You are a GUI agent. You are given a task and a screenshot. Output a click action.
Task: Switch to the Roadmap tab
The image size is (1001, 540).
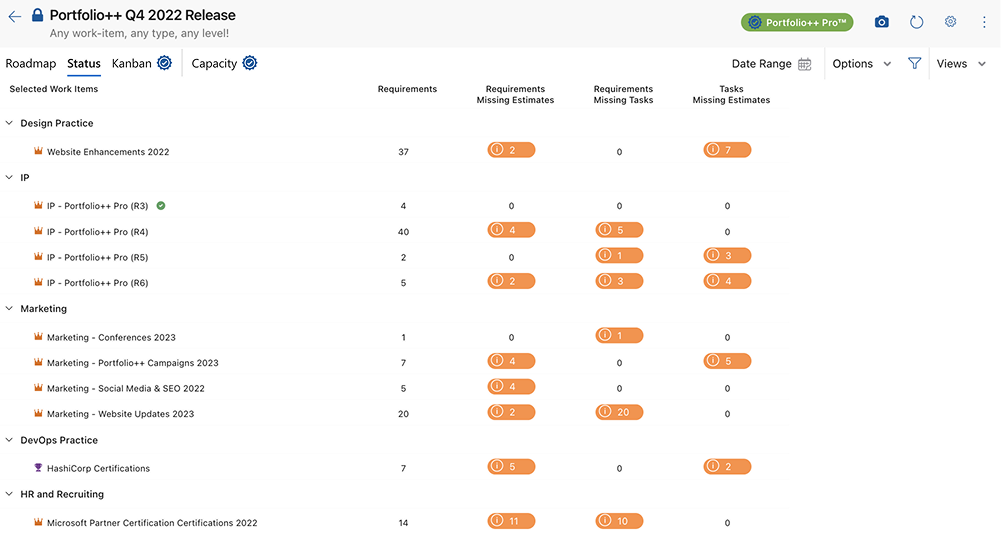click(31, 64)
